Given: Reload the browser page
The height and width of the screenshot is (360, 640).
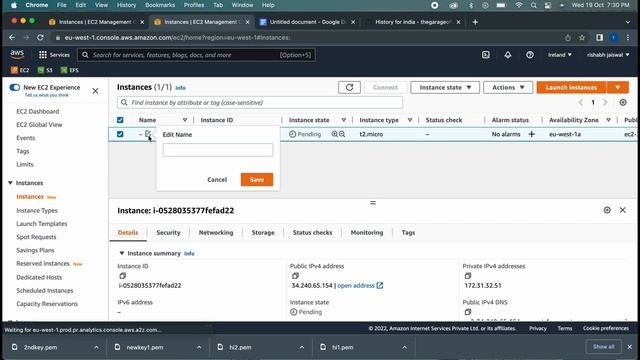Looking at the screenshot, I should tap(40, 38).
